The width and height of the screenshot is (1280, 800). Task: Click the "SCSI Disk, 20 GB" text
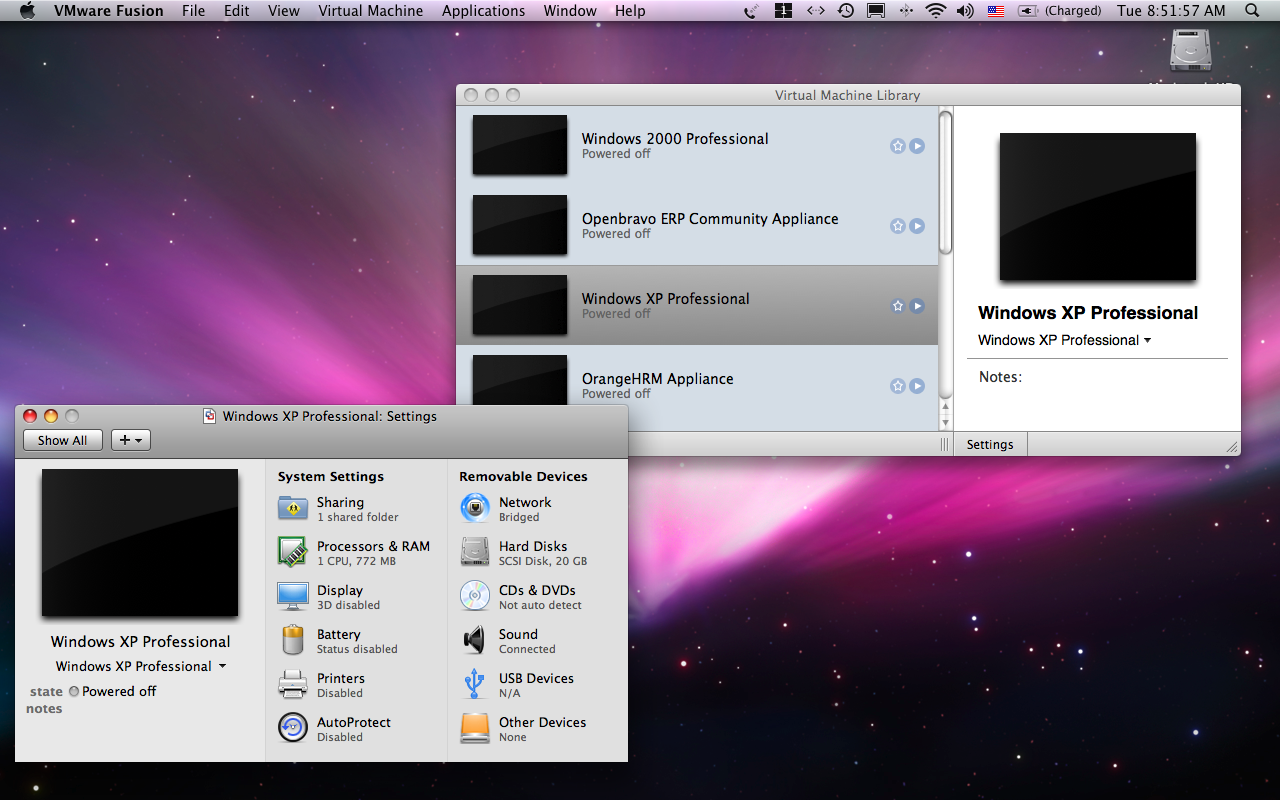tap(543, 561)
